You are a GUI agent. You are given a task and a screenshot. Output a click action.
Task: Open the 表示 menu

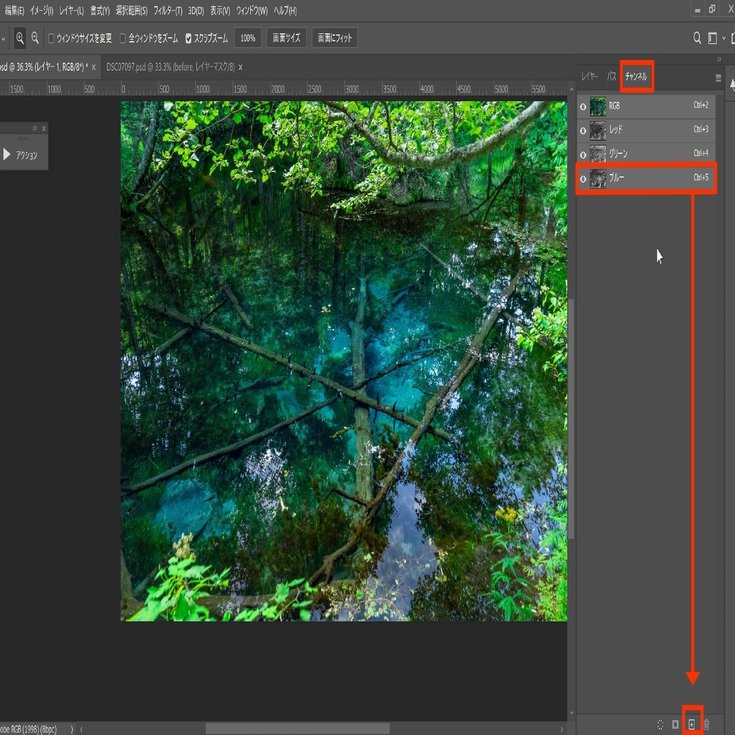tap(220, 10)
